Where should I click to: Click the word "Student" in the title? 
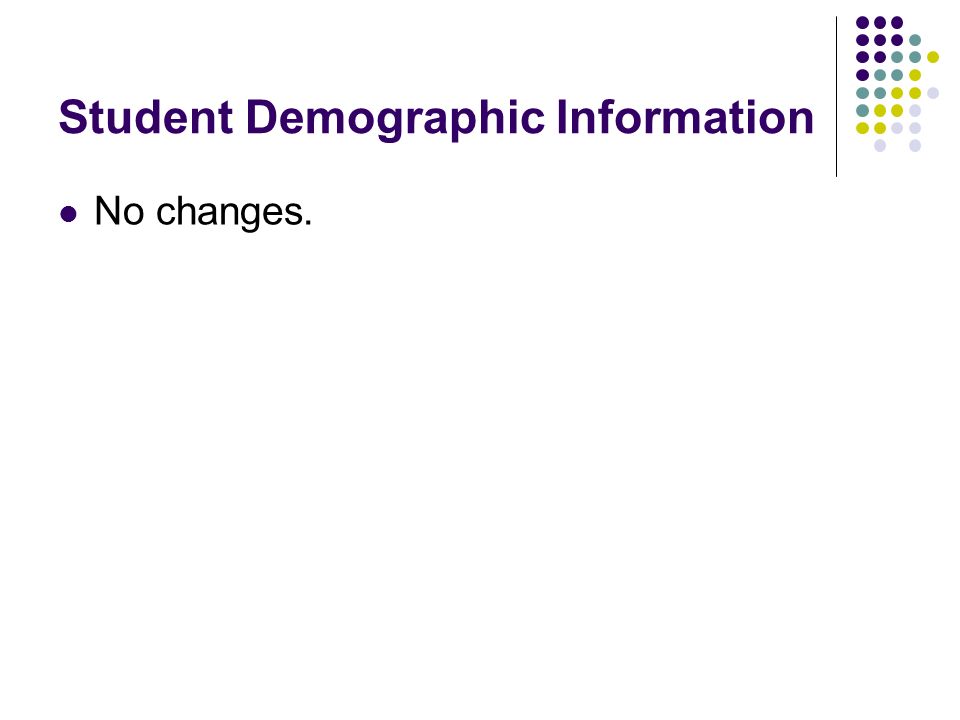pos(146,116)
